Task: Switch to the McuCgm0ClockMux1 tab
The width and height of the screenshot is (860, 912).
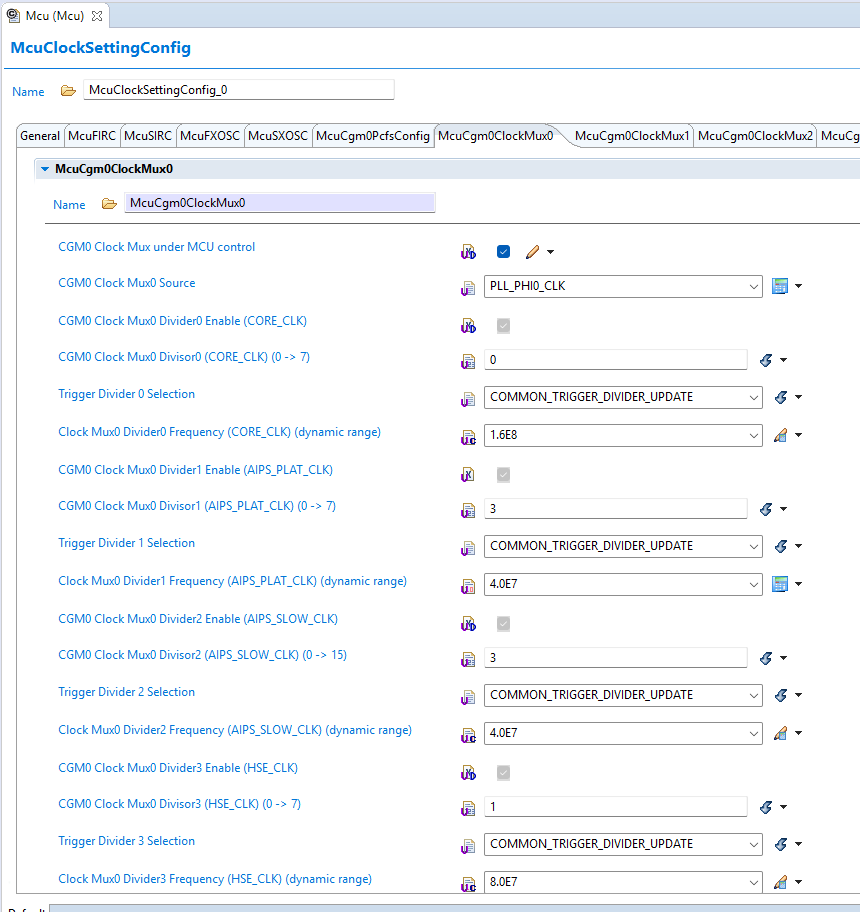Action: pyautogui.click(x=632, y=136)
